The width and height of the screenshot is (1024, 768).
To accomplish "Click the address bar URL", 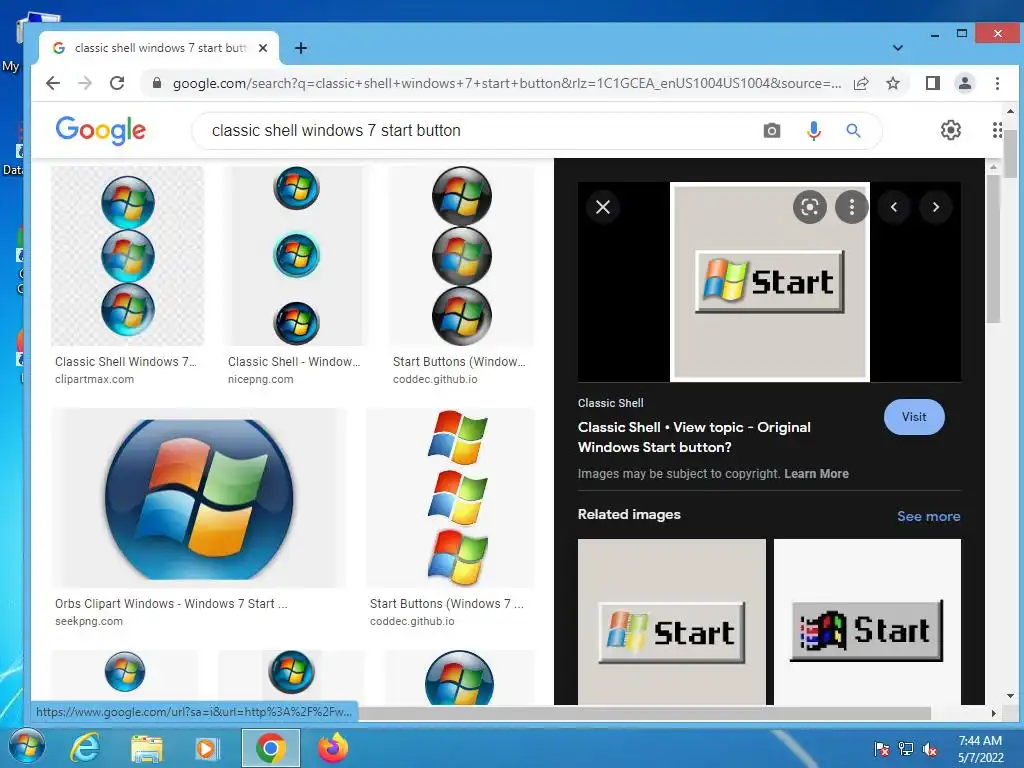I will 507,83.
